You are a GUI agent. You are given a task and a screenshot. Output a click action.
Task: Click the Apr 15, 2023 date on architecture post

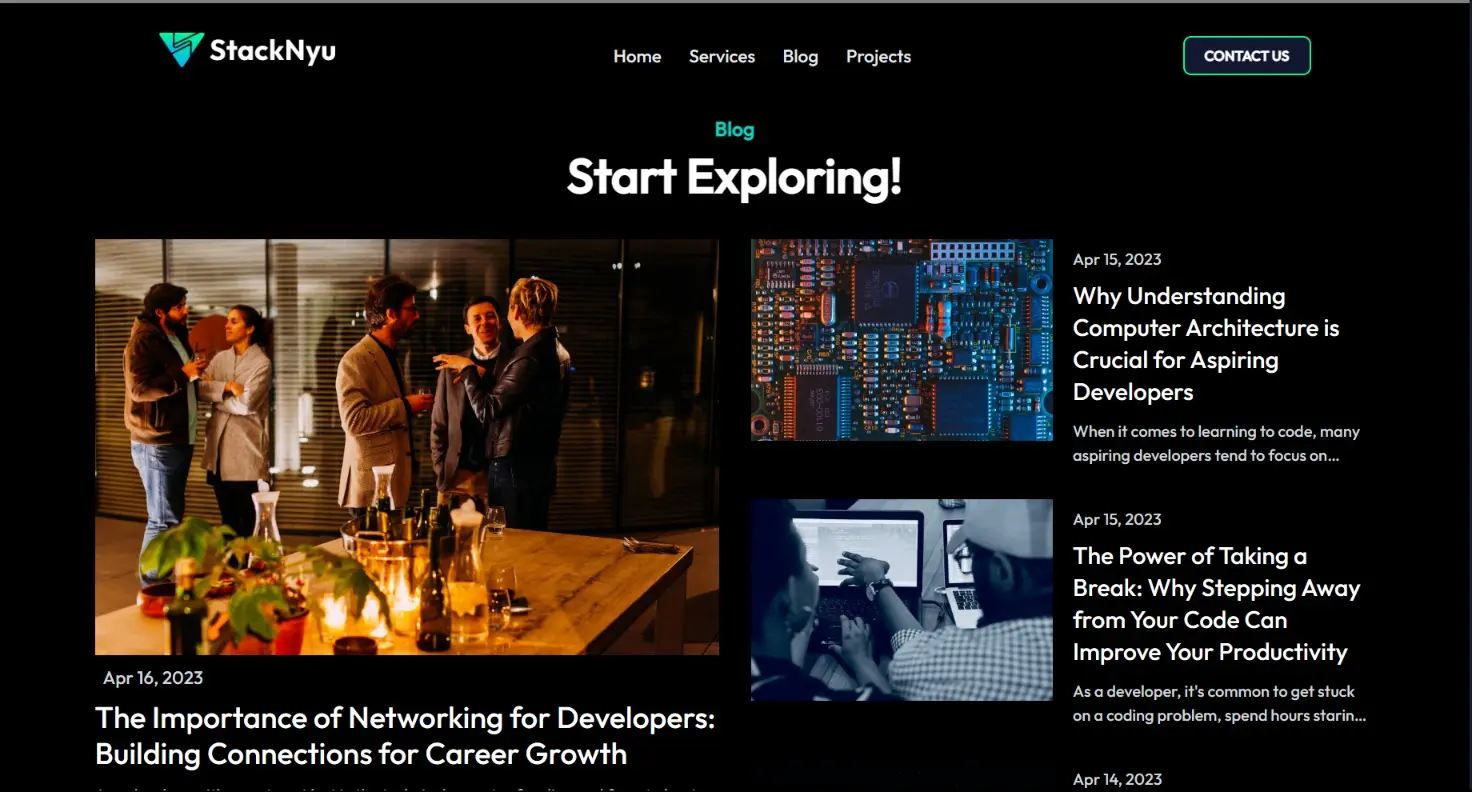point(1116,259)
